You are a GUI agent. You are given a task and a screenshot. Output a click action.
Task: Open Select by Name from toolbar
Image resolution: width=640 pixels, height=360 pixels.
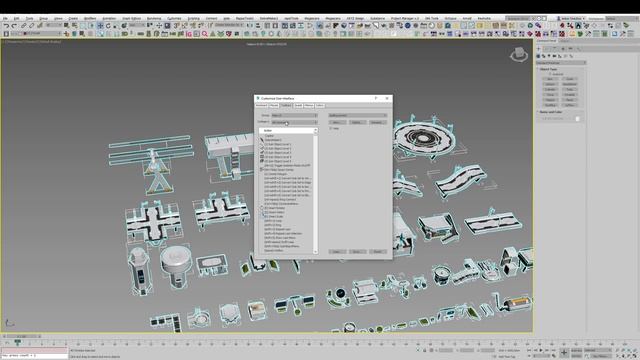coord(75,26)
